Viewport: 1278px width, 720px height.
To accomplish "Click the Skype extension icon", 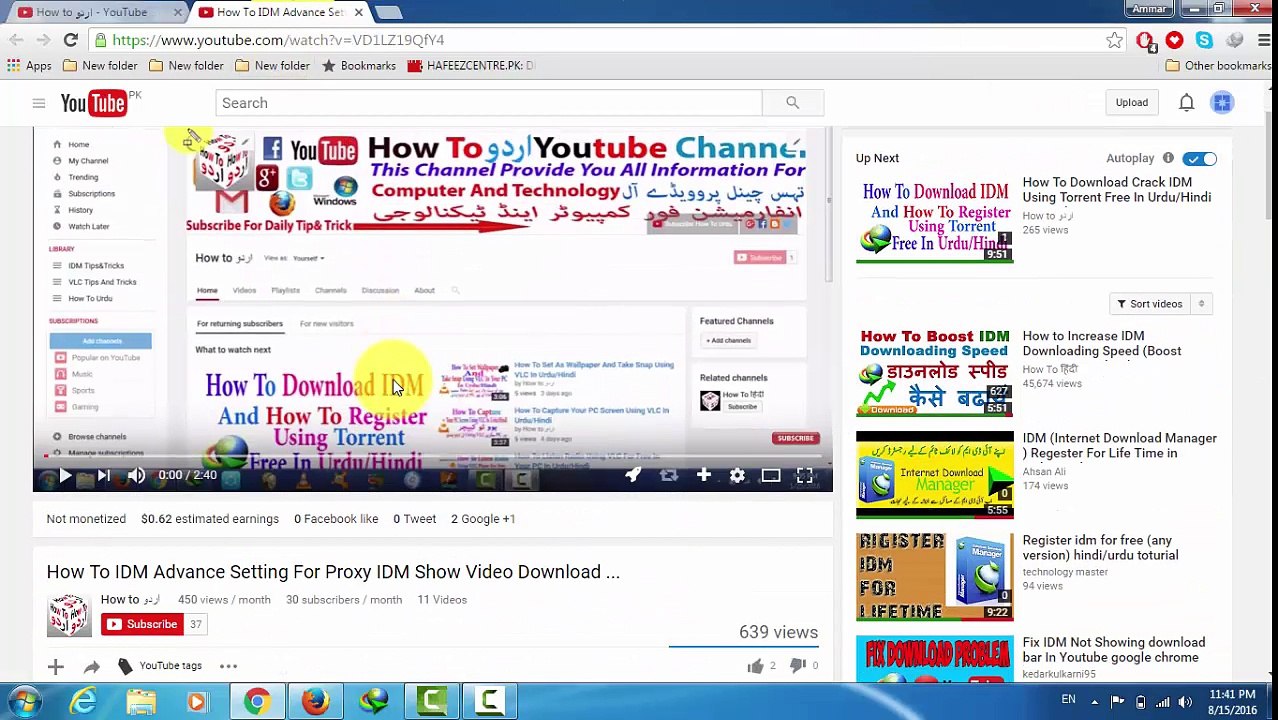I will coord(1204,40).
